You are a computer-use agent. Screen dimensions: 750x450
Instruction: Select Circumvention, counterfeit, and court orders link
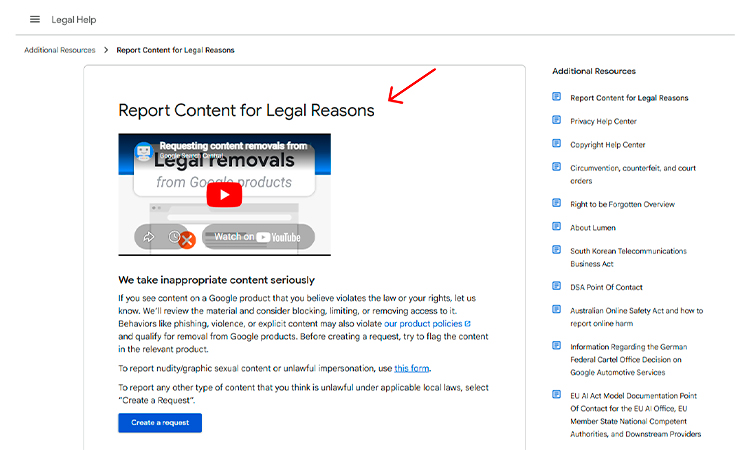point(632,168)
